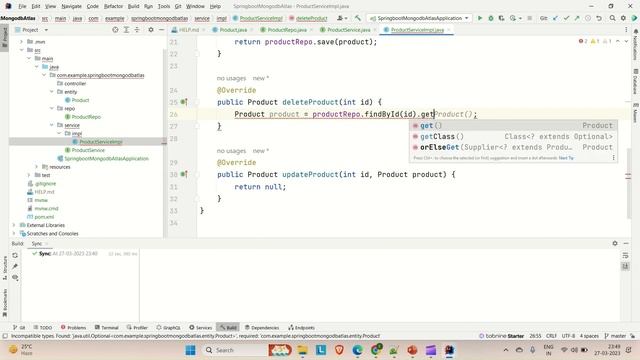Open the Endpoints tool window

[302, 327]
